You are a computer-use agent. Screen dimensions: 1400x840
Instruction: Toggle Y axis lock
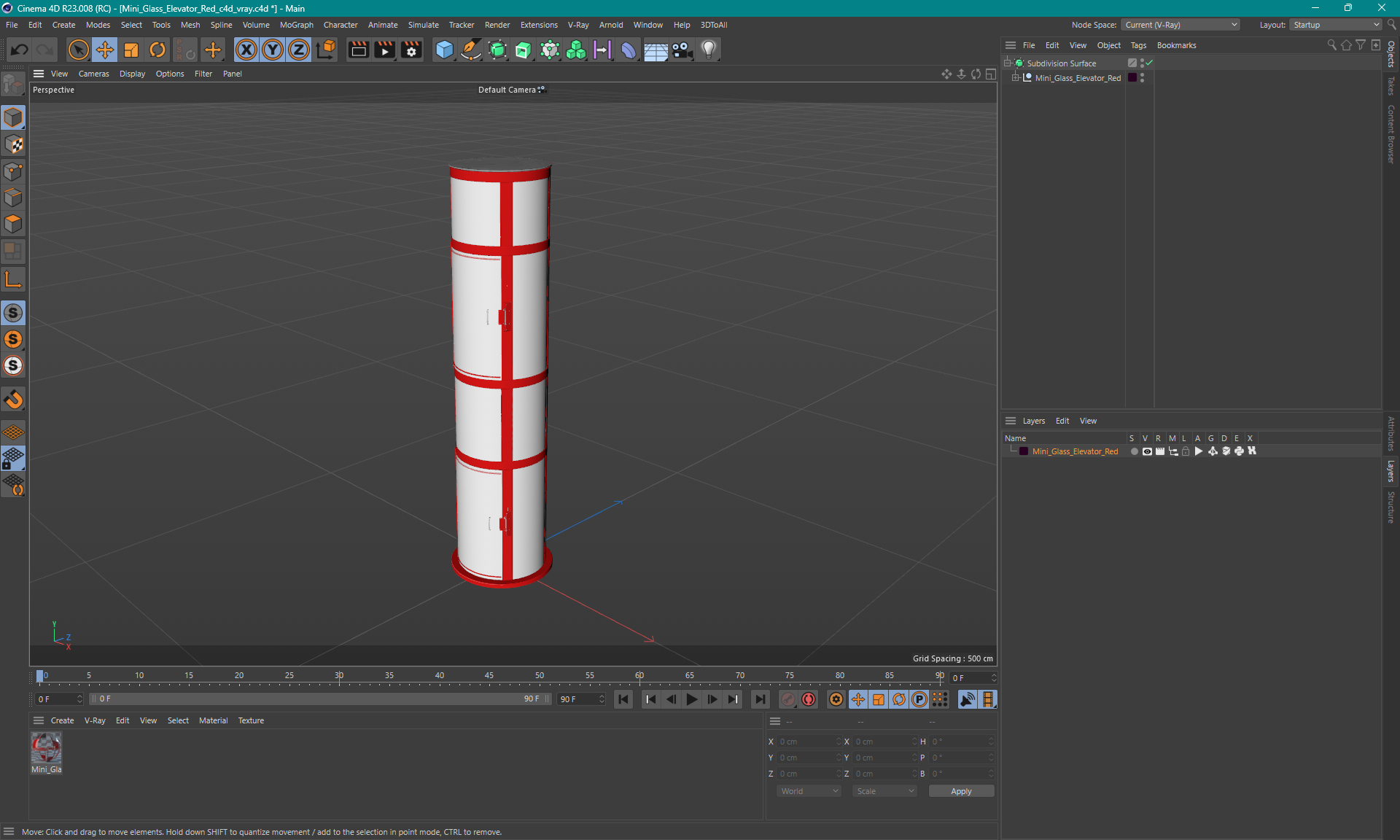click(273, 50)
